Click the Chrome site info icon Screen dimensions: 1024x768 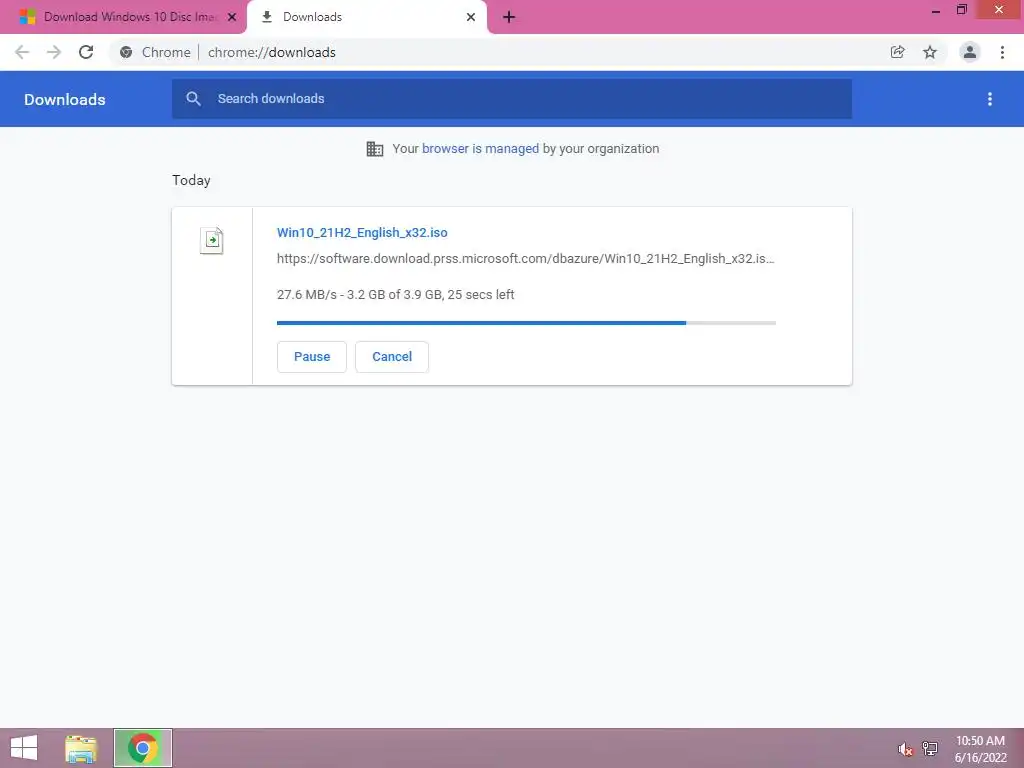point(126,52)
